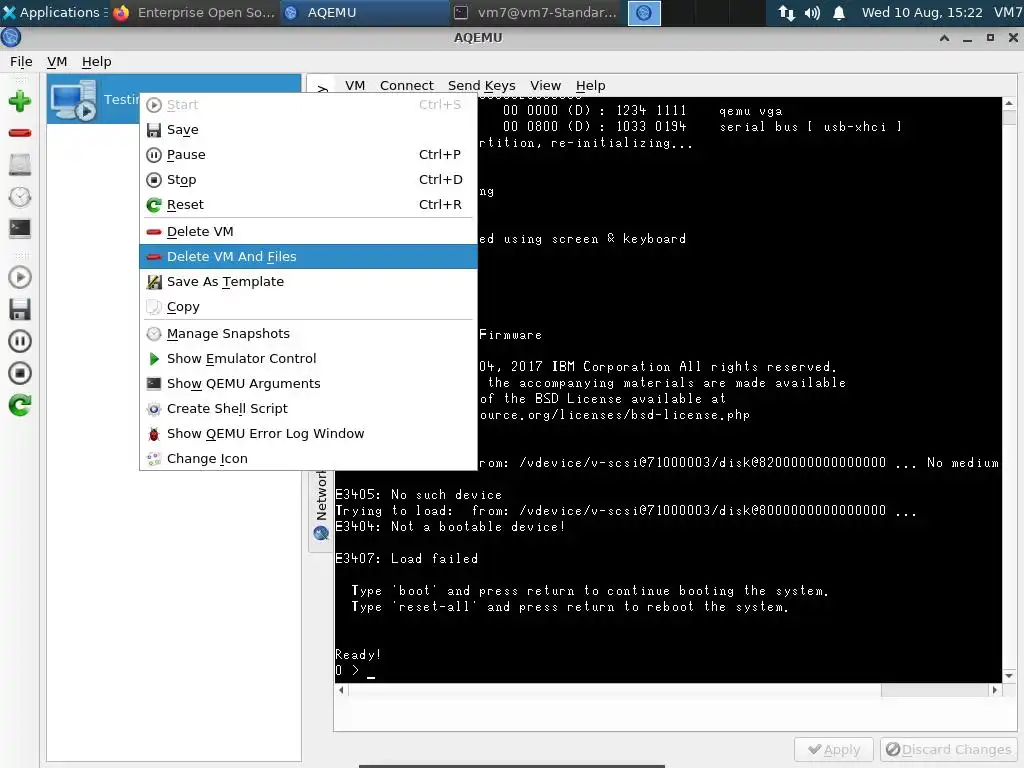Choose Save in the context menu

tap(308, 130)
